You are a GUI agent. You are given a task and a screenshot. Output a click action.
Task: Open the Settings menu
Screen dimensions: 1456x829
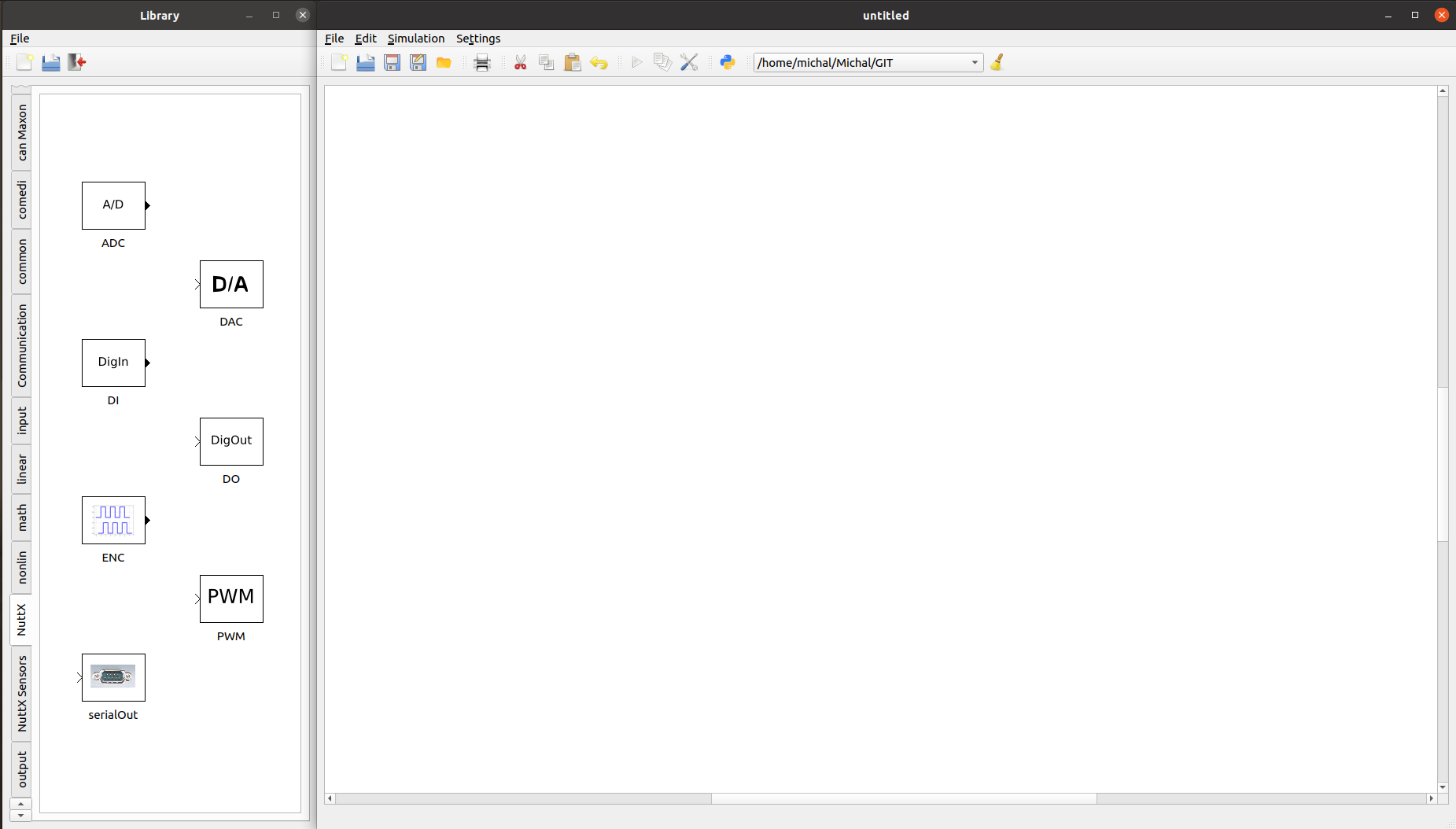click(477, 39)
